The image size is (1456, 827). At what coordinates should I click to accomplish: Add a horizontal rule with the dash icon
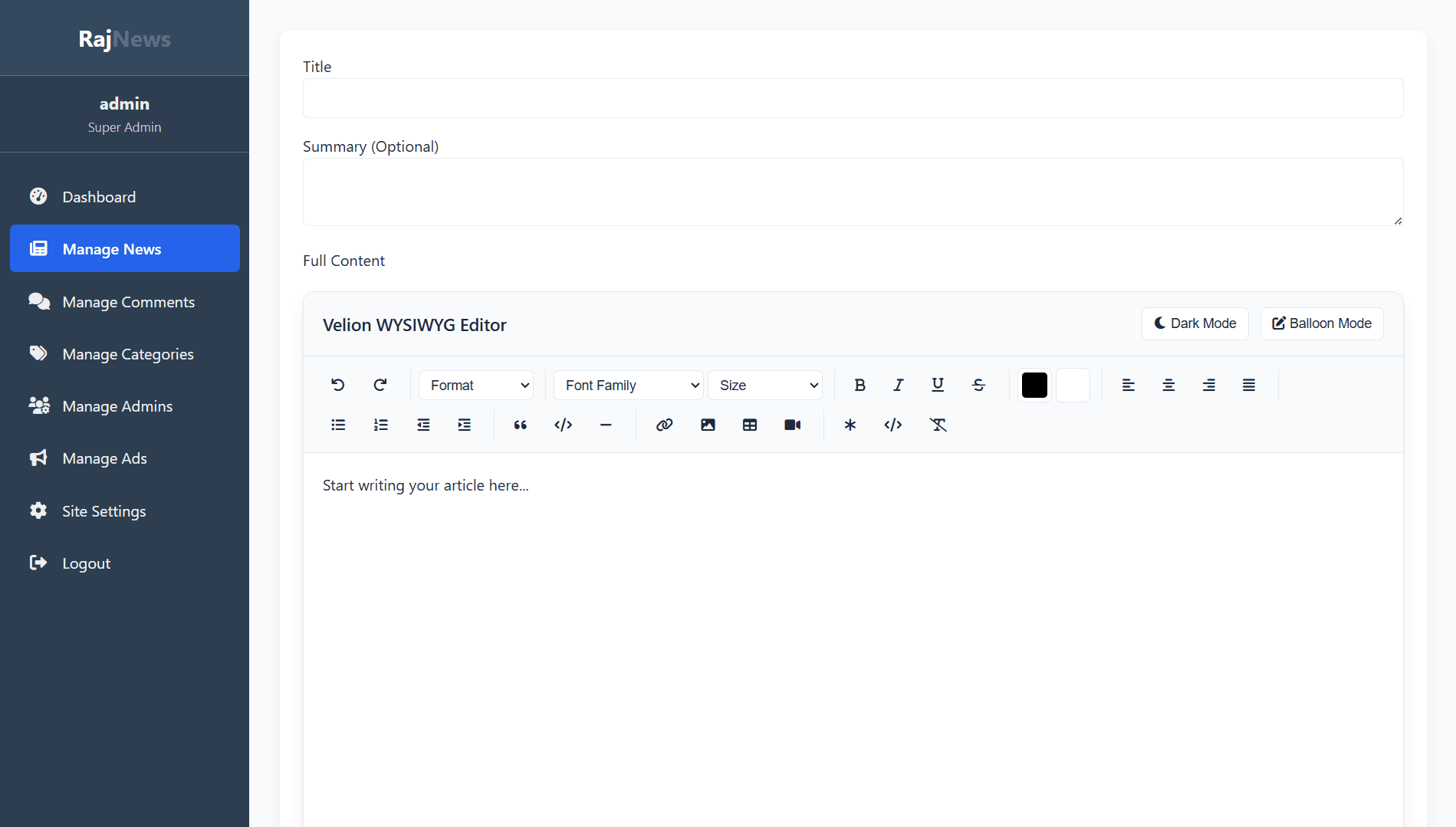[606, 425]
